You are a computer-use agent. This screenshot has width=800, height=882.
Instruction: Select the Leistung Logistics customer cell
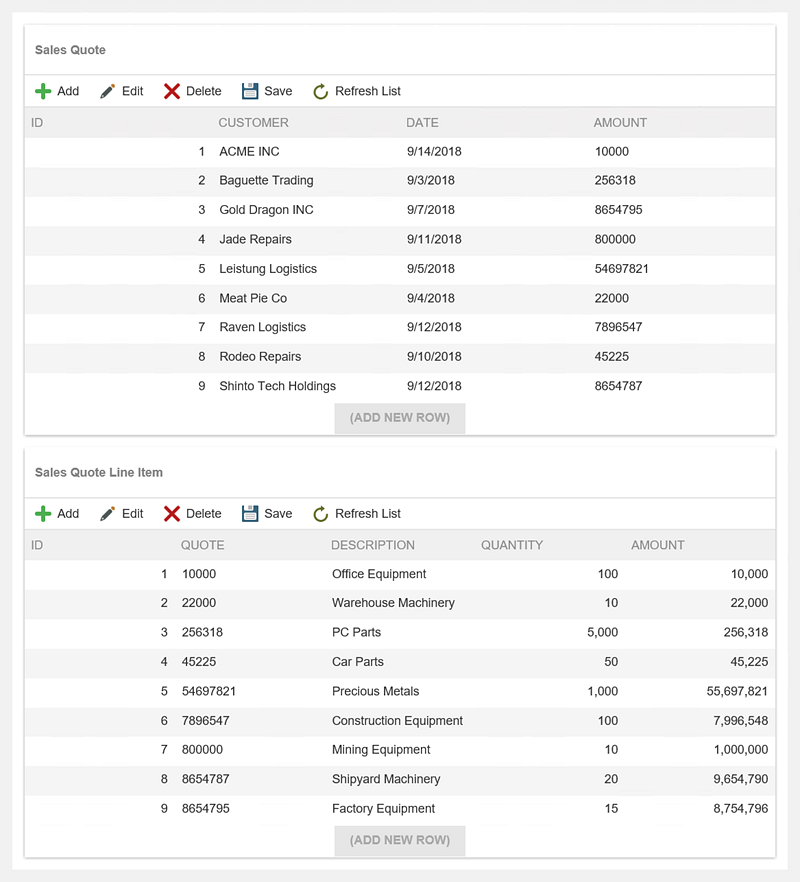268,269
